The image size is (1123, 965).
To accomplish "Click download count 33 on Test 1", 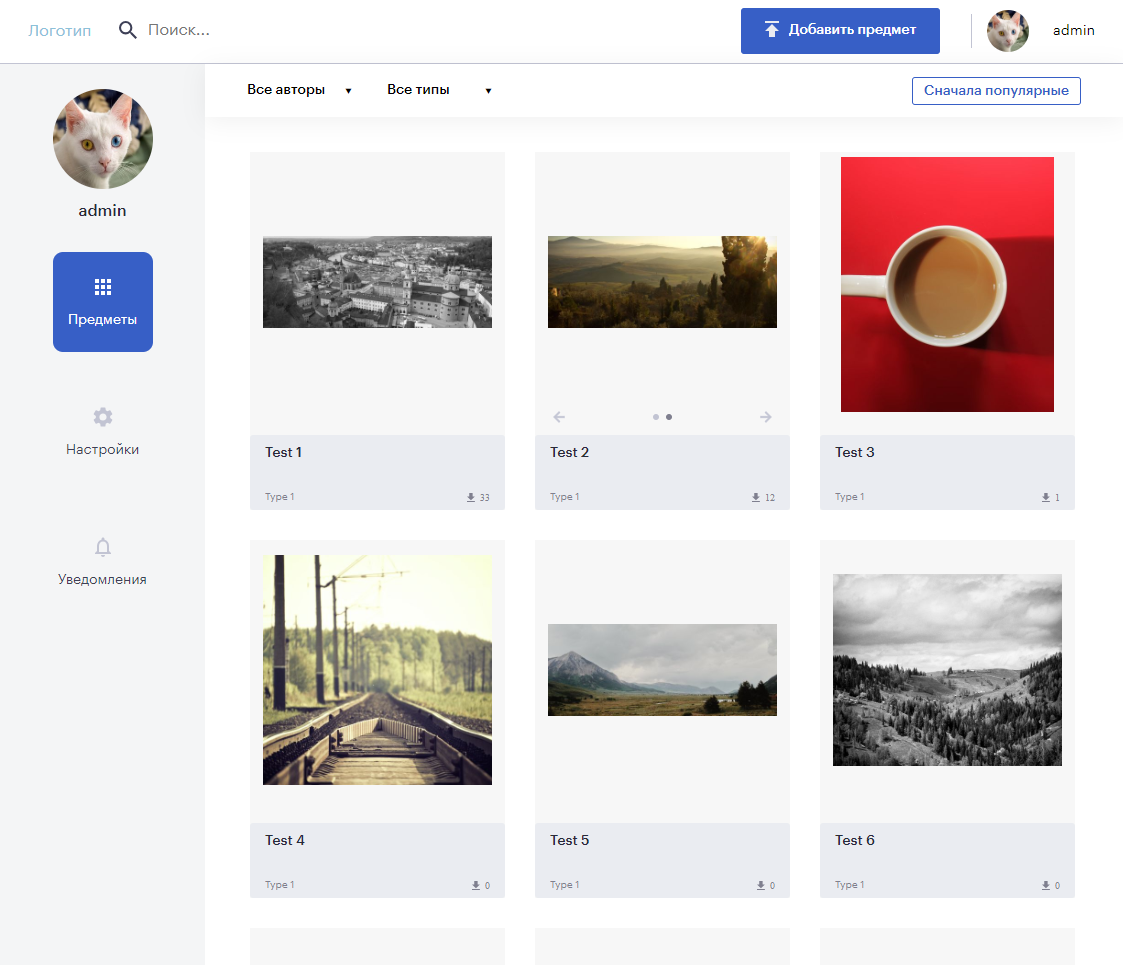I will (x=485, y=497).
